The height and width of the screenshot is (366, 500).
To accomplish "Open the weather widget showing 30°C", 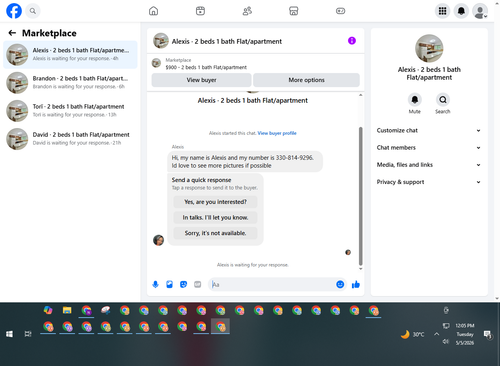I will point(413,334).
